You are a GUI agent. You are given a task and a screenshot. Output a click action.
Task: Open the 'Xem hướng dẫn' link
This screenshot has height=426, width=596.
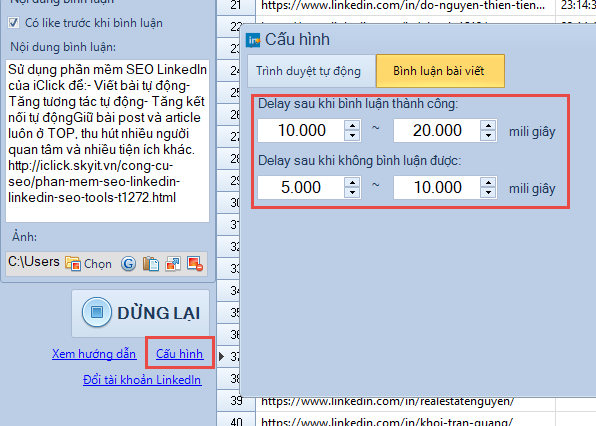pos(94,354)
